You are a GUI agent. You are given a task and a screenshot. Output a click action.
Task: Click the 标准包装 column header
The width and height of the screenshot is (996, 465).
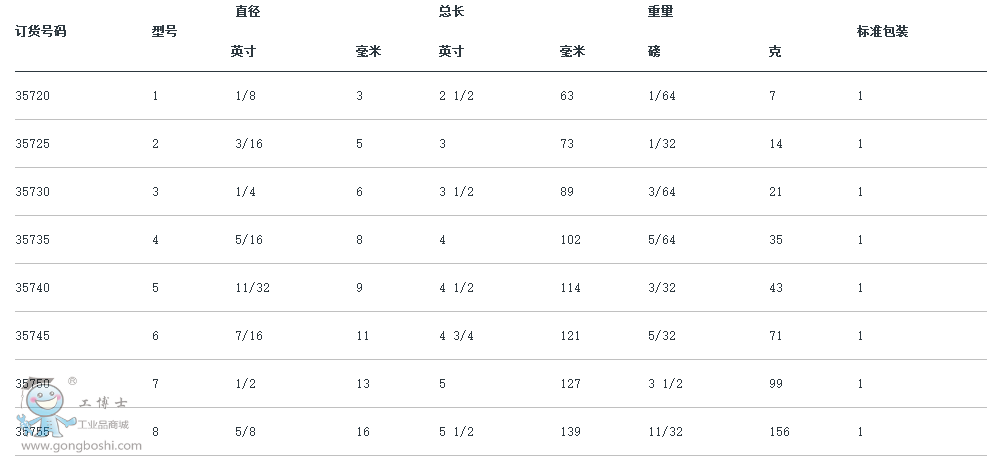click(x=882, y=31)
